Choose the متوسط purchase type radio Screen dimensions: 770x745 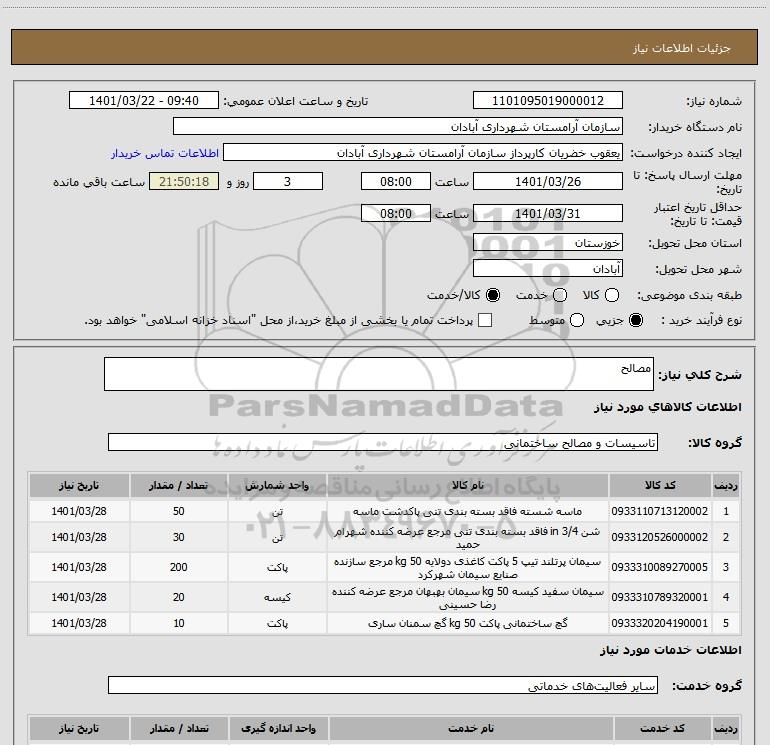point(577,320)
